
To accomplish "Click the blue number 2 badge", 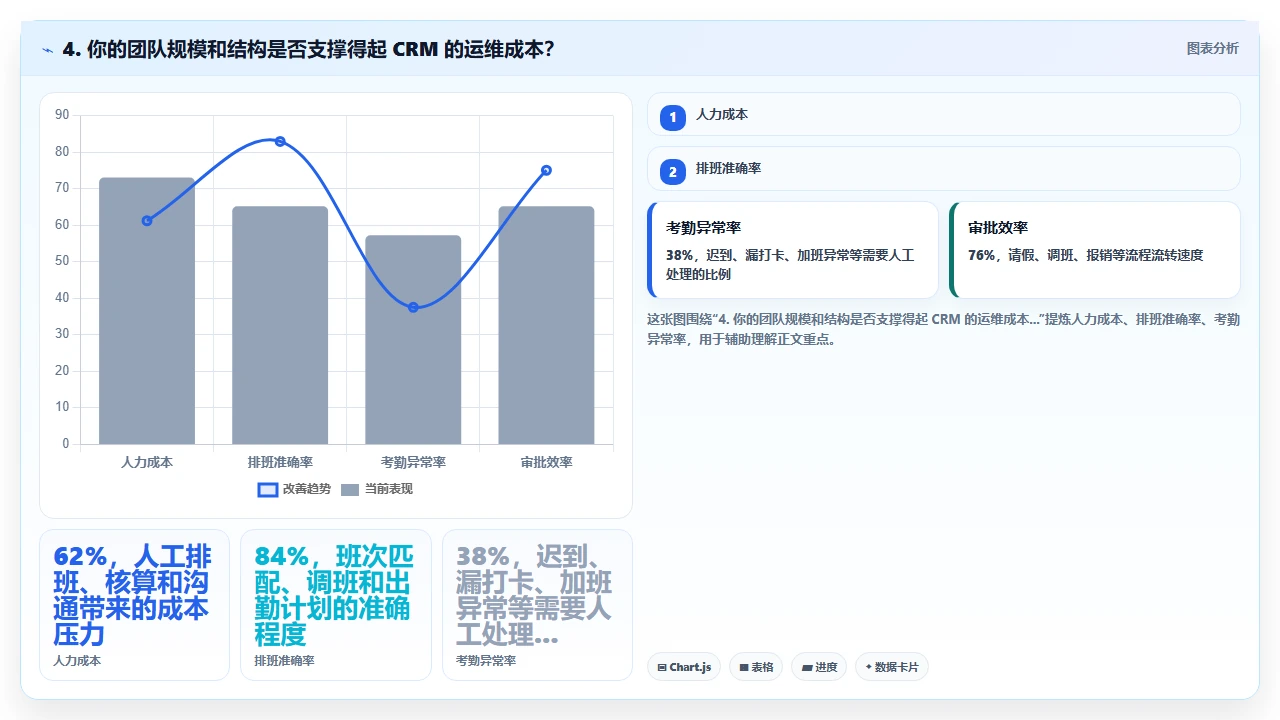I will click(673, 172).
